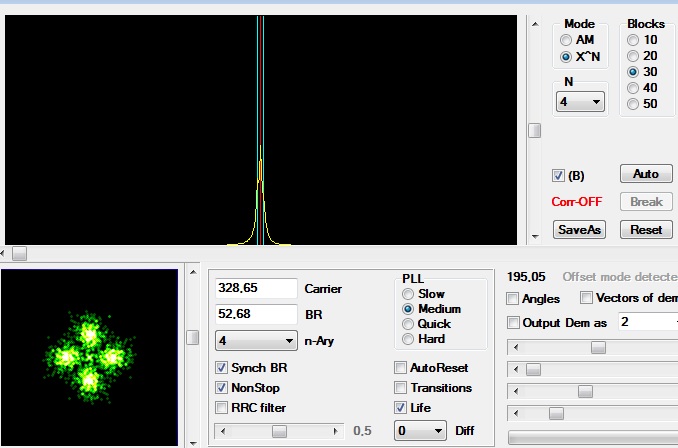Toggle the NonStop checkbox
Image resolution: width=678 pixels, height=448 pixels.
pyautogui.click(x=221, y=388)
